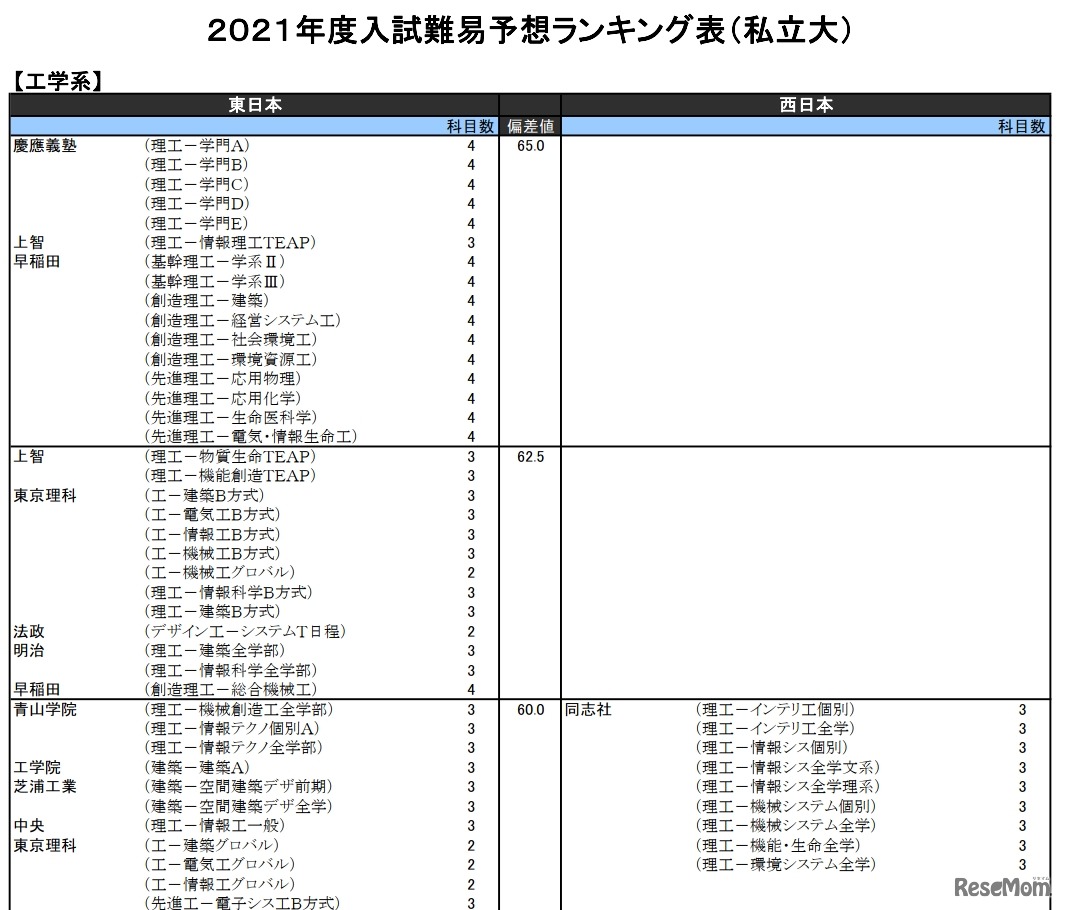1065x910 pixels.
Task: Click the (理工-学門D) entry
Action: [x=197, y=204]
